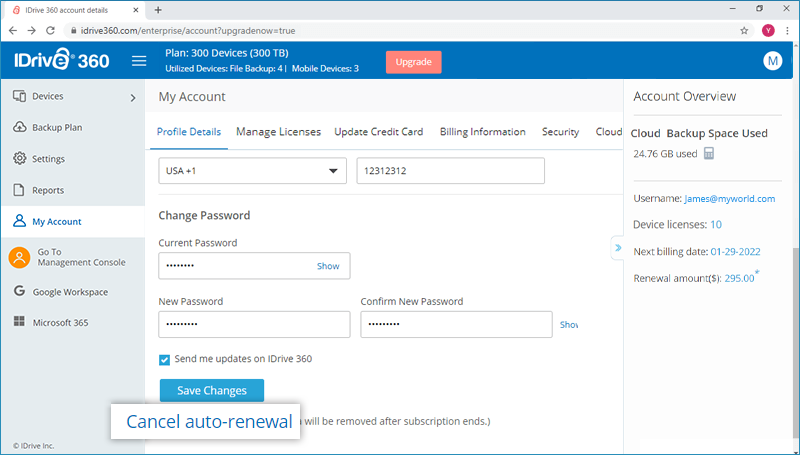
Task: Open Reports in the sidebar
Action: click(x=48, y=190)
